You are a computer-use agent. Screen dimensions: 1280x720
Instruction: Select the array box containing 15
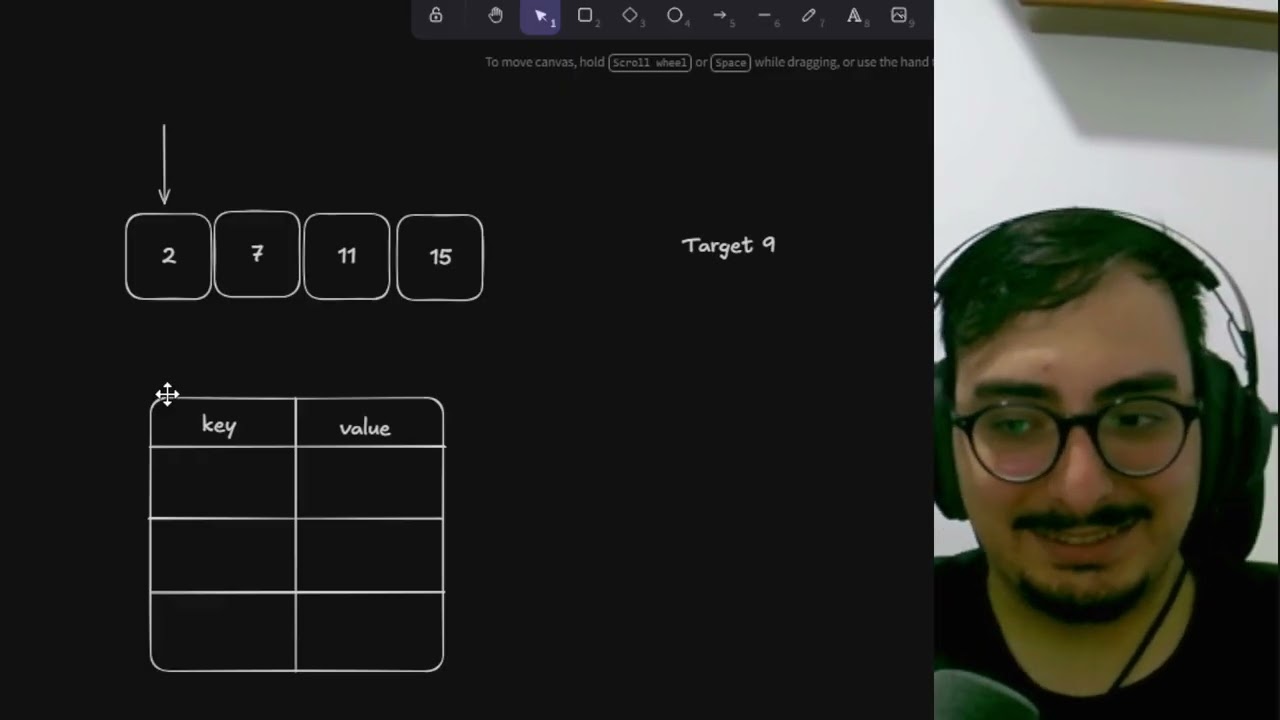(440, 257)
